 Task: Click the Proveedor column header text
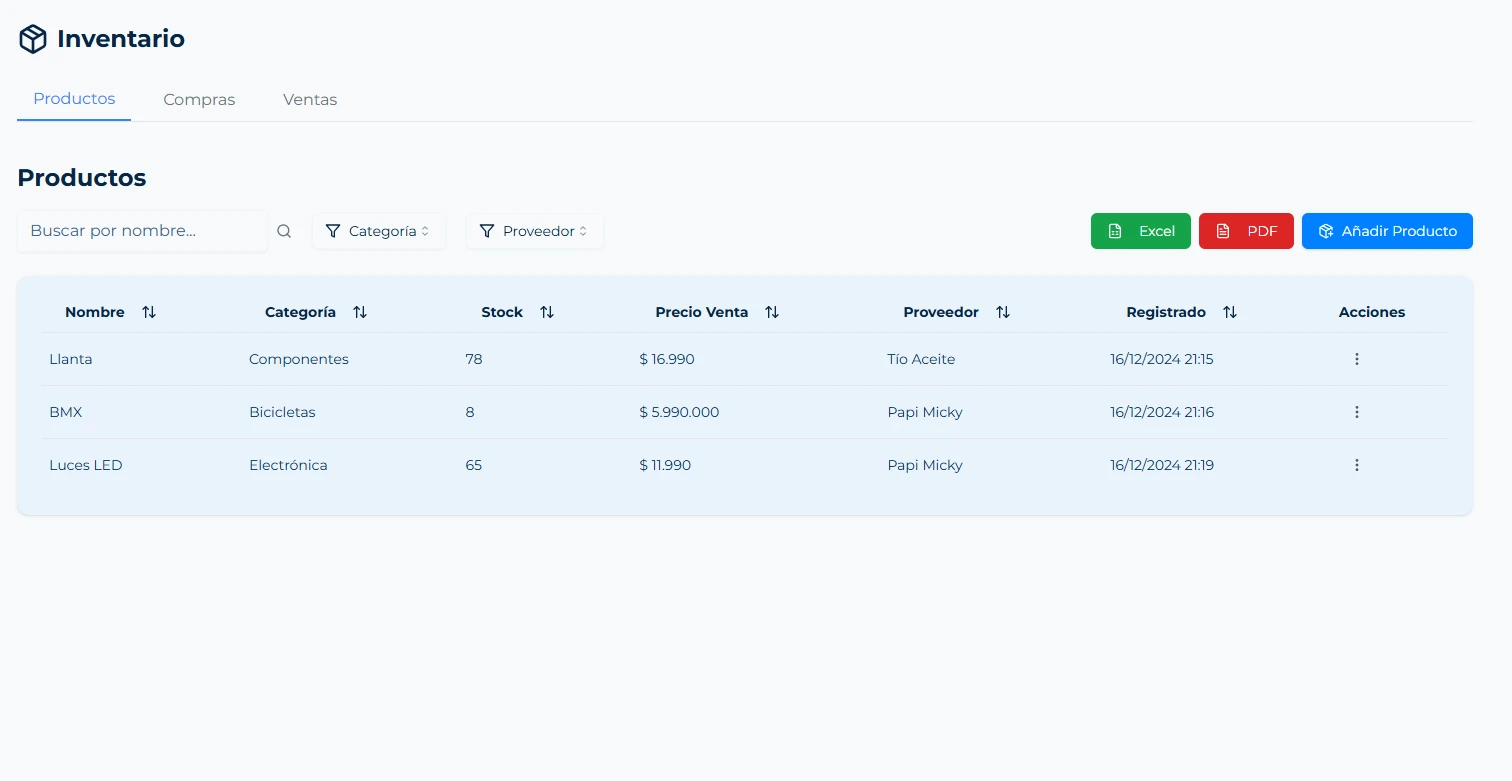pyautogui.click(x=941, y=312)
